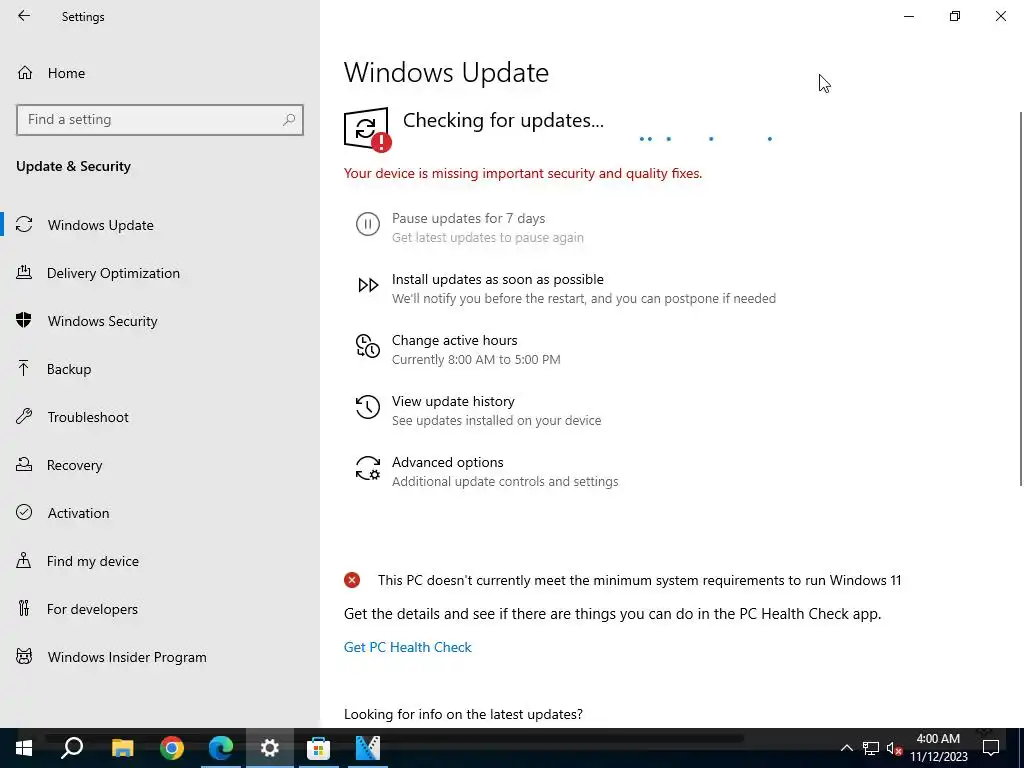The image size is (1024, 768).
Task: Select Pause updates for 7 days
Action: 468,218
